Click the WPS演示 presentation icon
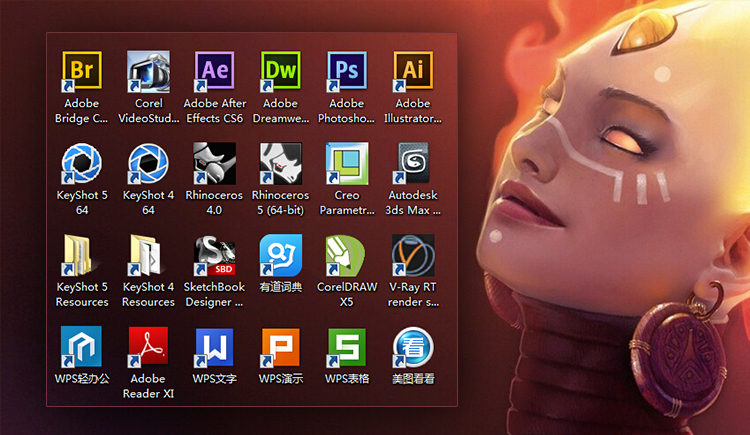Image resolution: width=750 pixels, height=435 pixels. (x=280, y=347)
